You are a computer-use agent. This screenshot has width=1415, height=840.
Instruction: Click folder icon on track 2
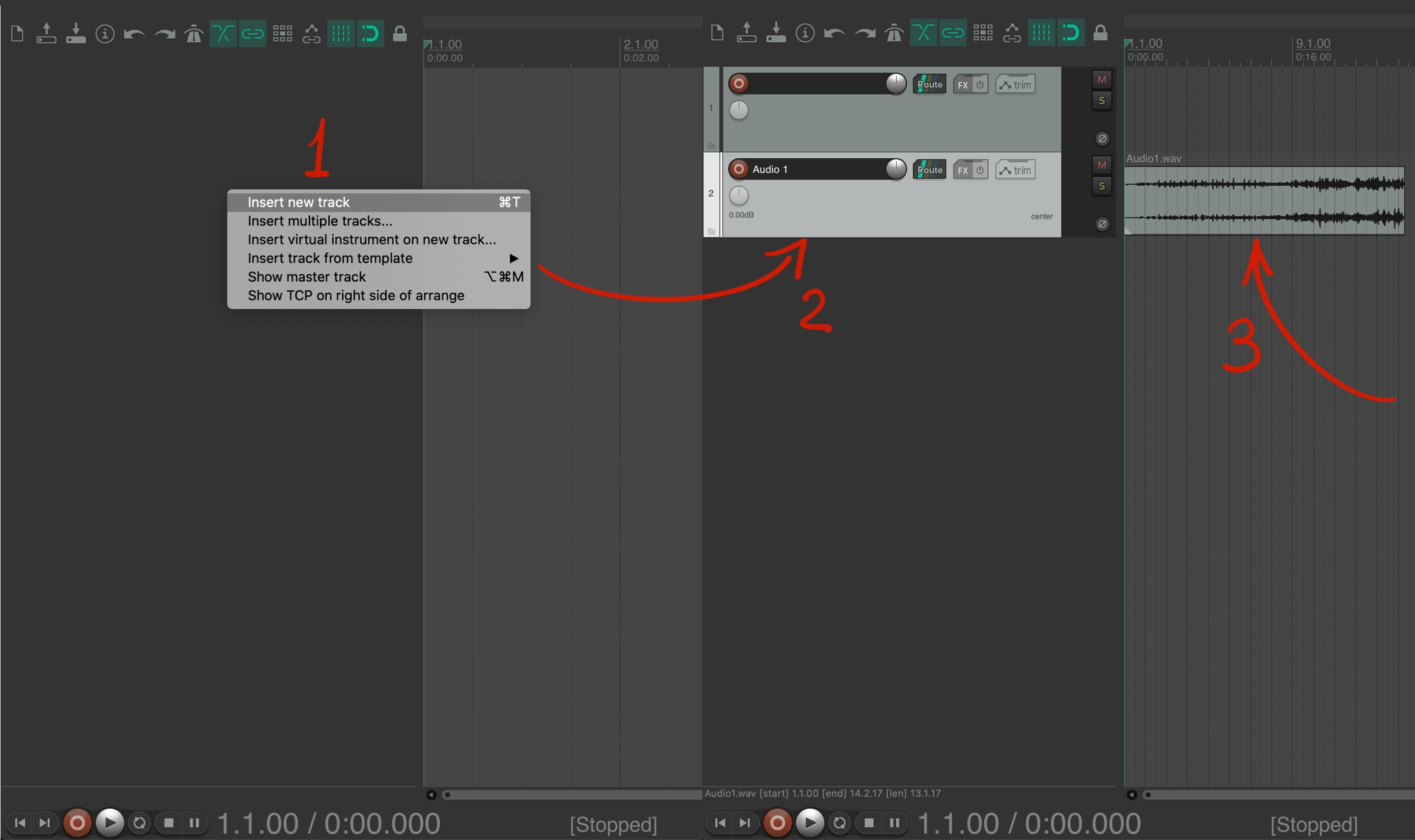[x=711, y=231]
